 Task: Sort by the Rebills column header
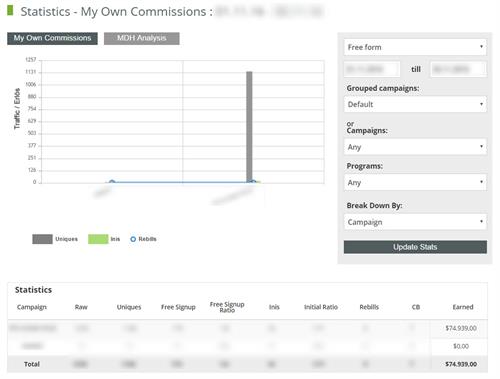[x=369, y=307]
